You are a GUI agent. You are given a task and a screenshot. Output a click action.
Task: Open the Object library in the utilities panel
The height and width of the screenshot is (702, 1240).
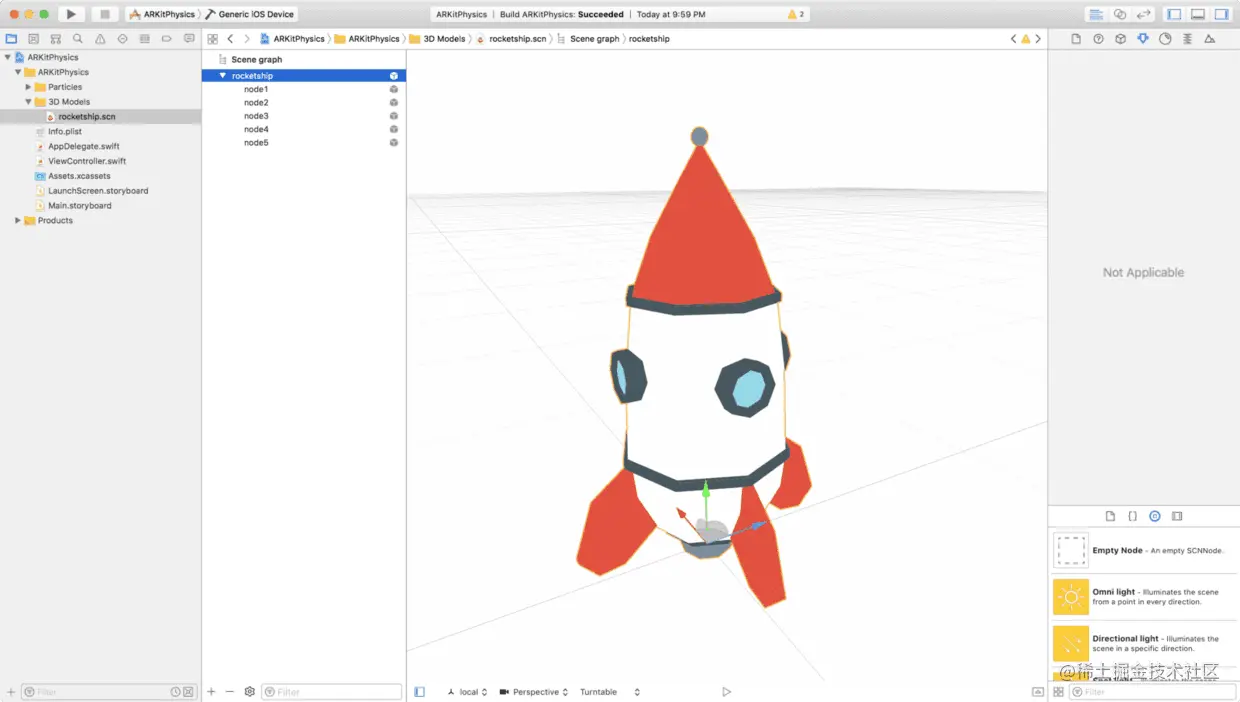click(x=1155, y=515)
